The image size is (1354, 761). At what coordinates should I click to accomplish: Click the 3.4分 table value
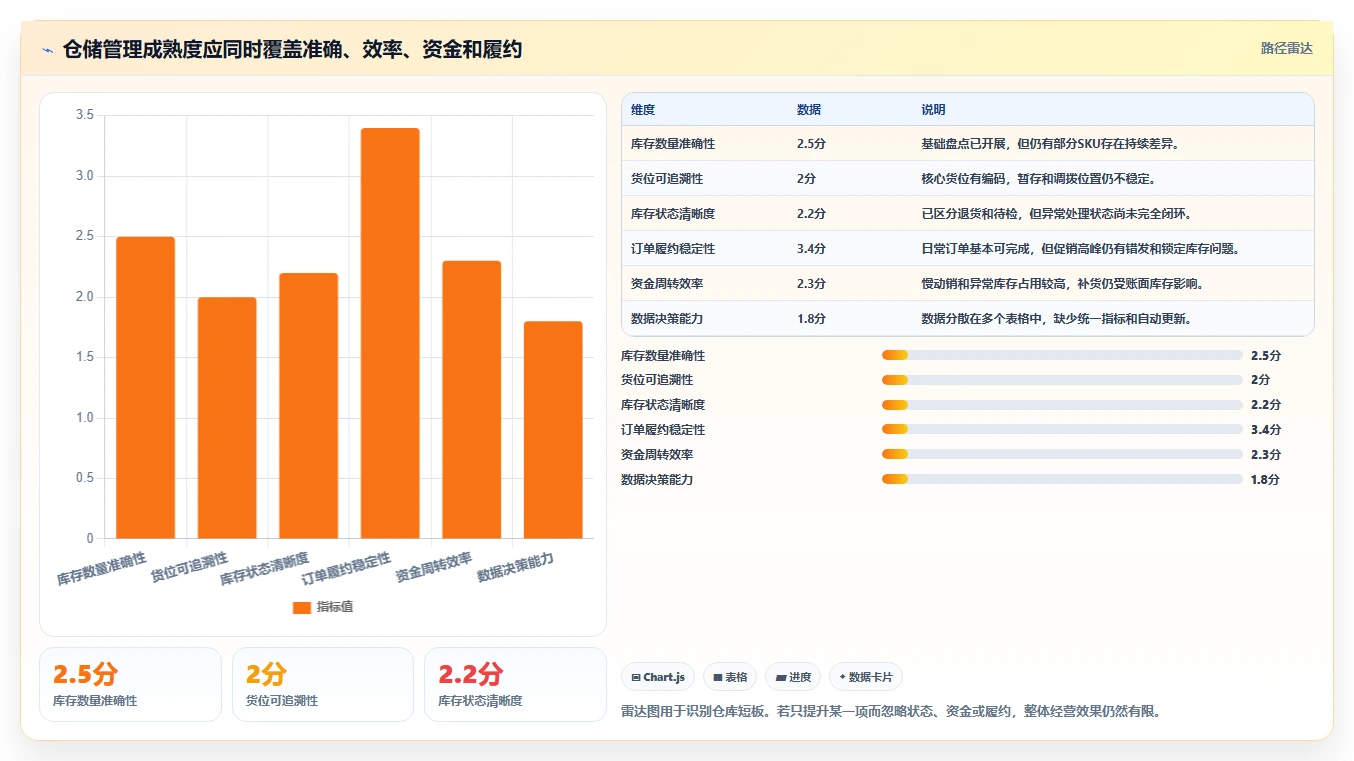(811, 249)
